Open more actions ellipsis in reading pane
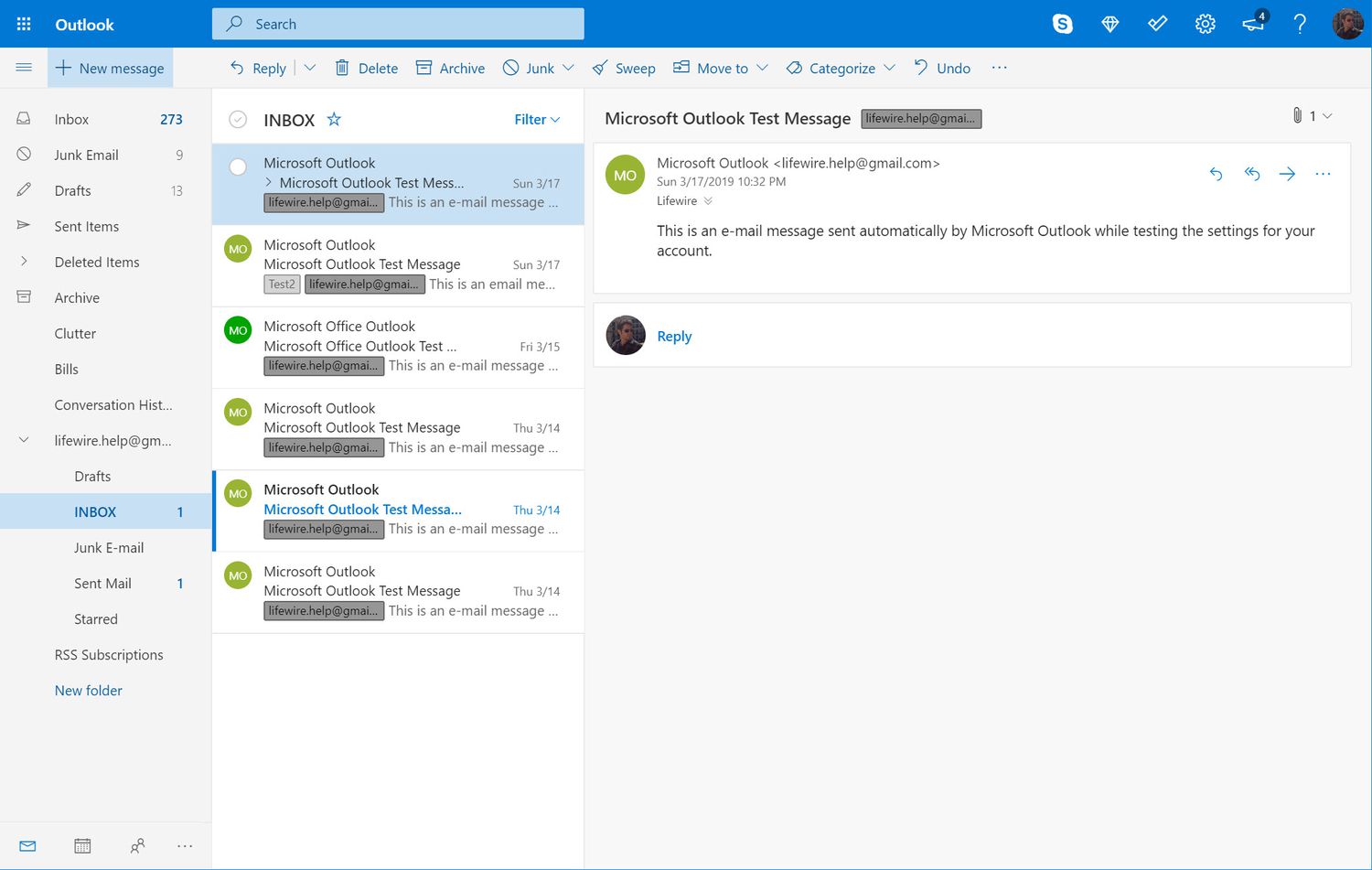The width and height of the screenshot is (1372, 870). click(1323, 174)
